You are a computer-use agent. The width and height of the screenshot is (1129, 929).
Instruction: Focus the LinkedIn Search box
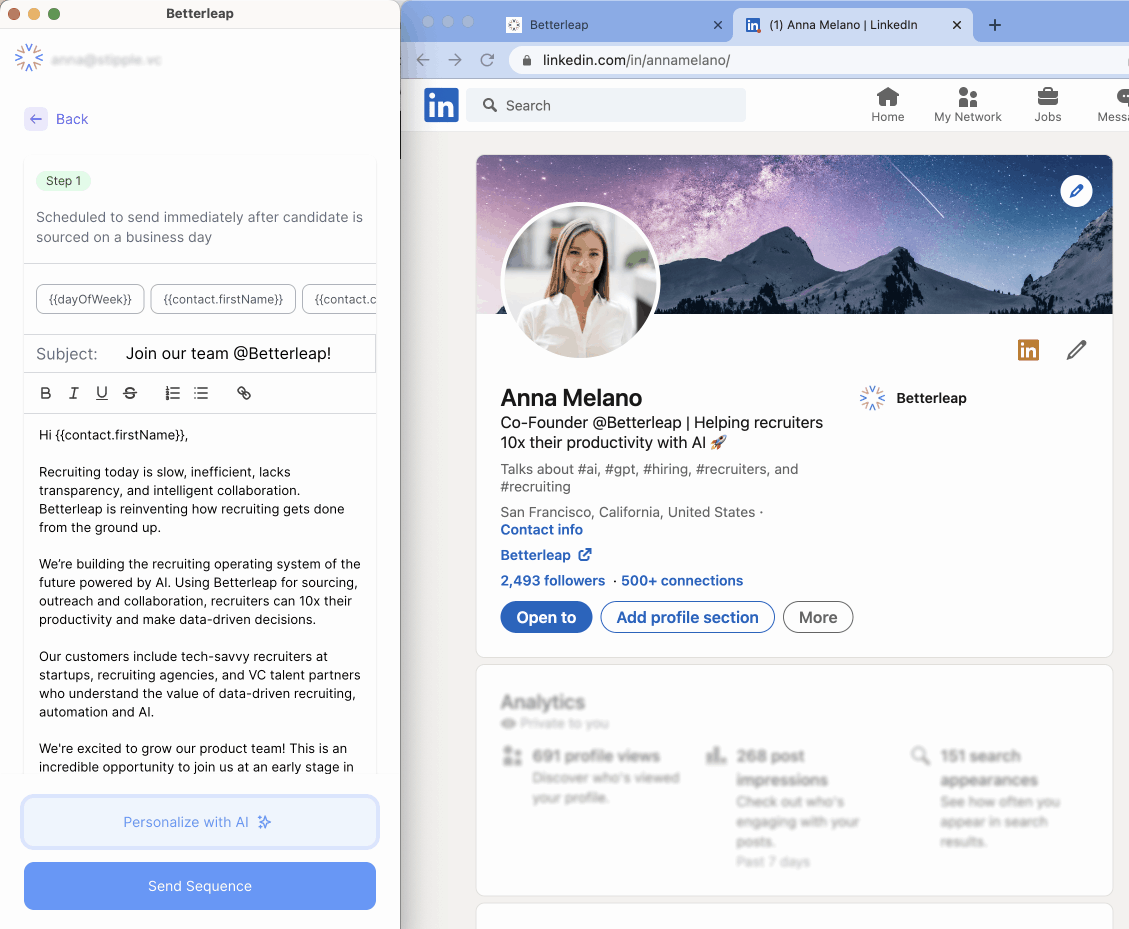point(606,105)
